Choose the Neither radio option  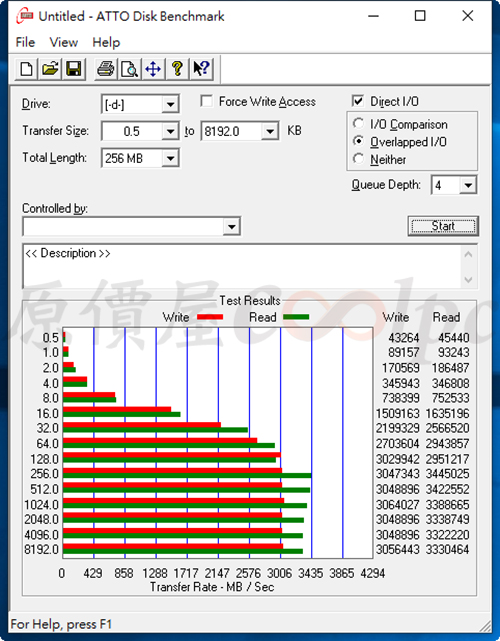[358, 159]
